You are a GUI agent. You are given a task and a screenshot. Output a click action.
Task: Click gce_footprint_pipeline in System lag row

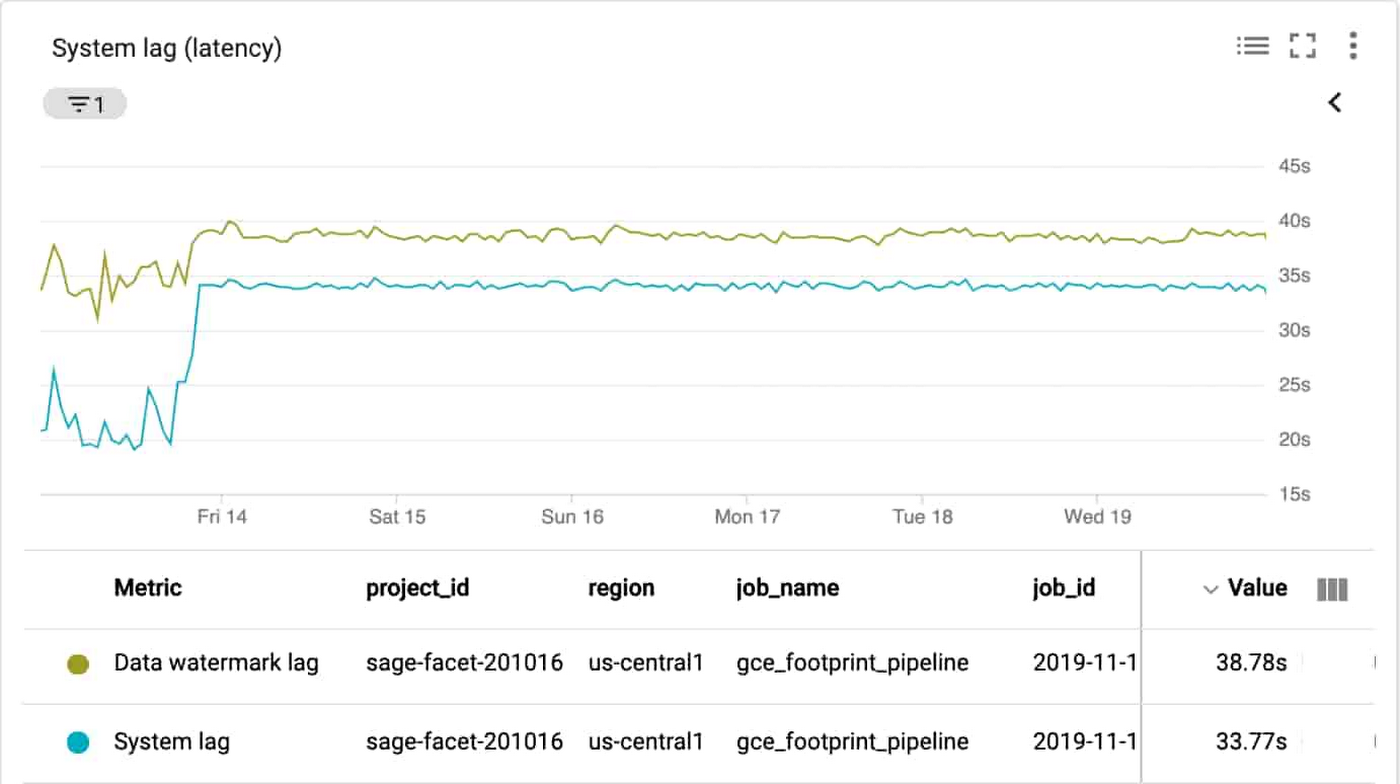pyautogui.click(x=853, y=742)
